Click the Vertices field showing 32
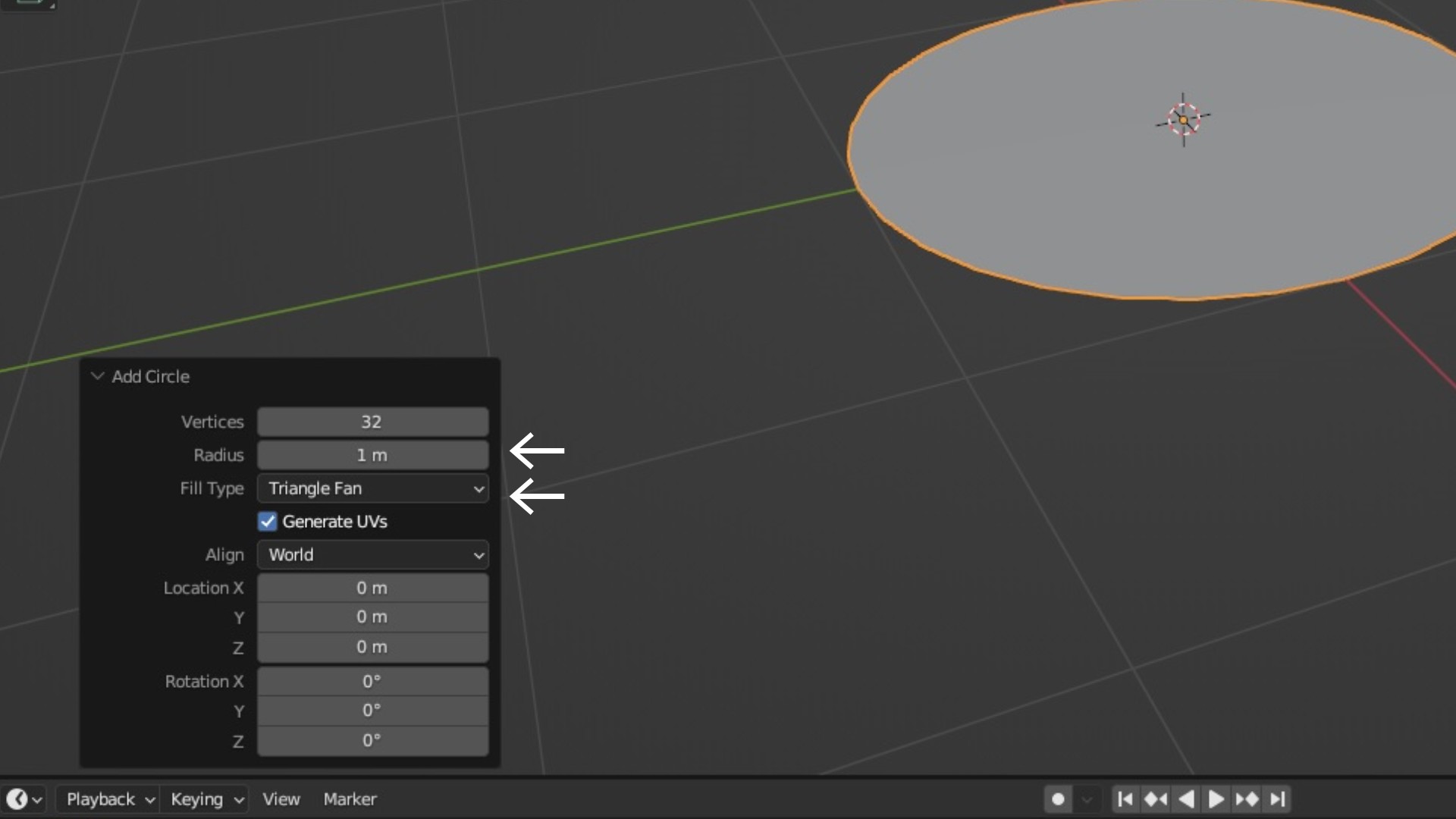The image size is (1456, 819). (372, 422)
